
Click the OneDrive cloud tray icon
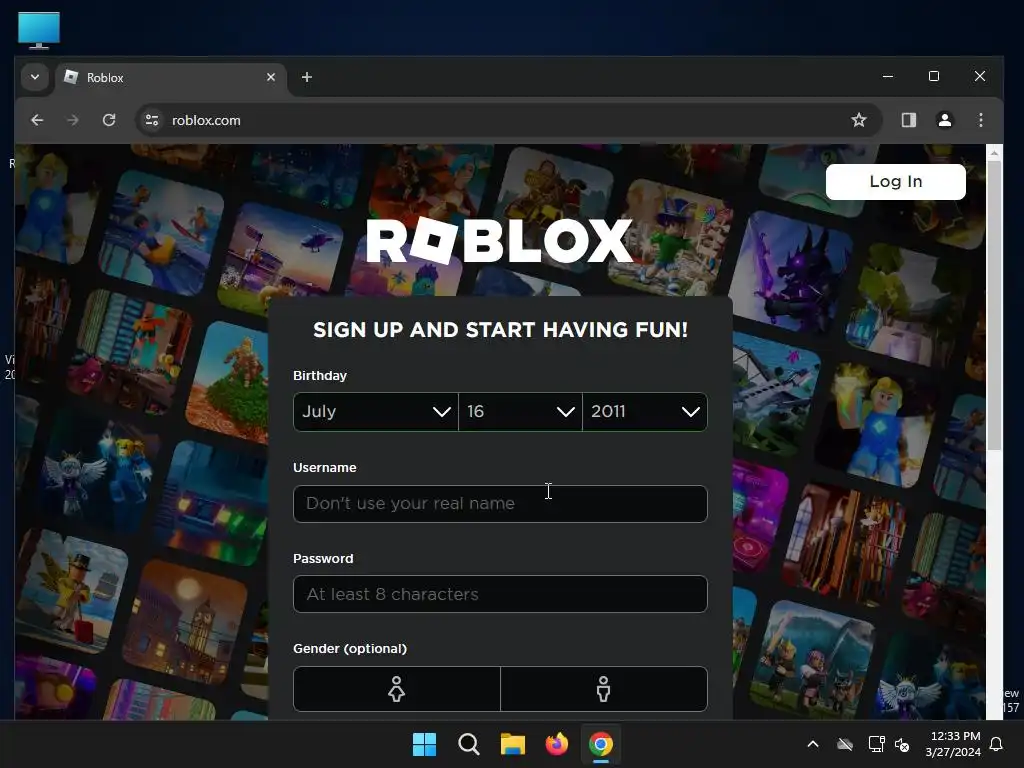point(845,744)
